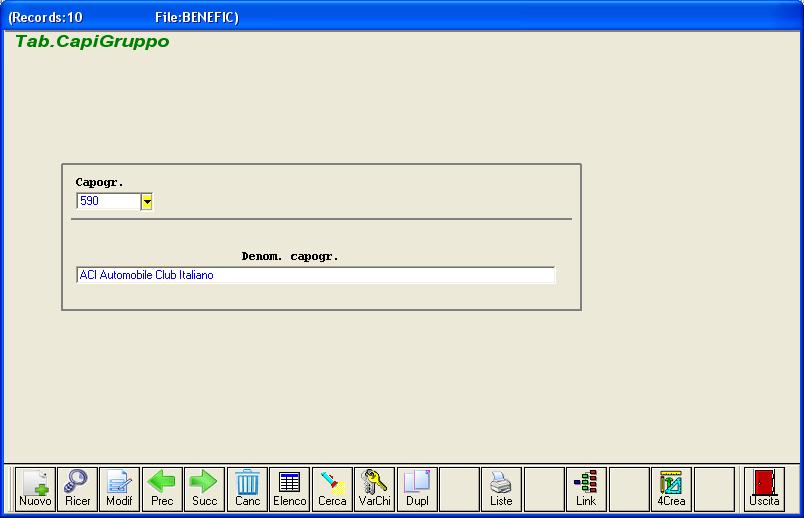Click the Denom. capogr. text field
The width and height of the screenshot is (804, 518).
click(x=315, y=275)
